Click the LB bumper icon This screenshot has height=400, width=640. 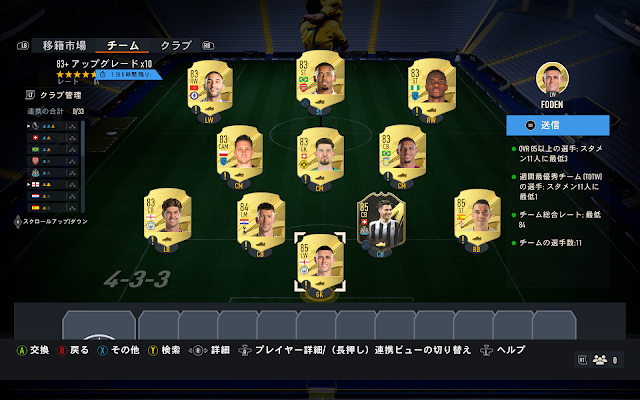tap(23, 46)
